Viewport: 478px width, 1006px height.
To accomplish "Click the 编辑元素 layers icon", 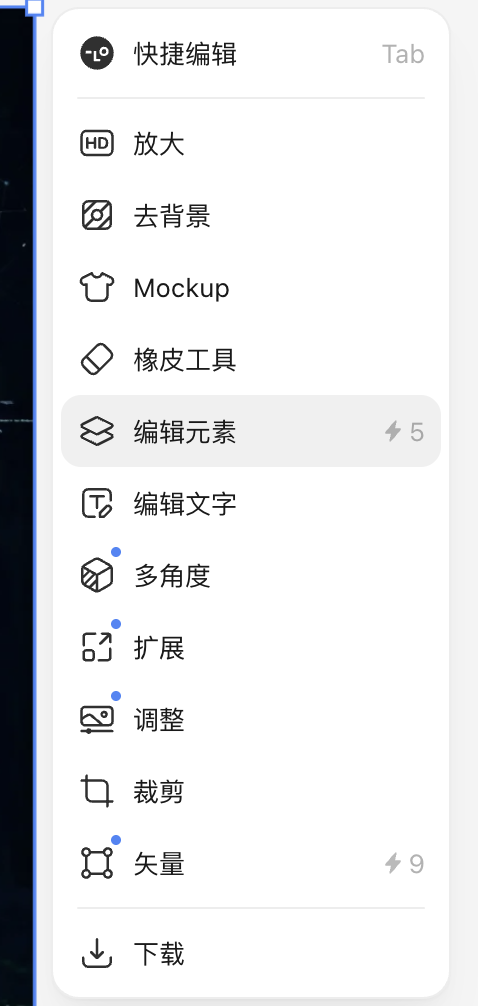I will [97, 431].
